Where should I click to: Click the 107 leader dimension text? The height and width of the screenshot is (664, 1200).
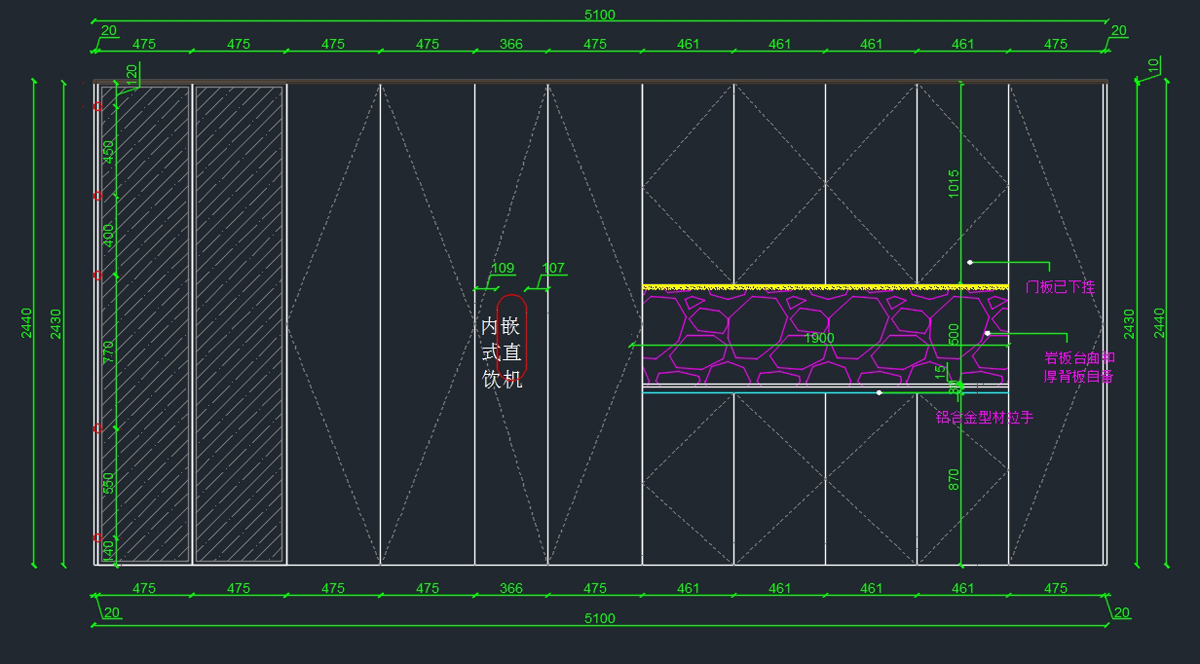[x=553, y=268]
